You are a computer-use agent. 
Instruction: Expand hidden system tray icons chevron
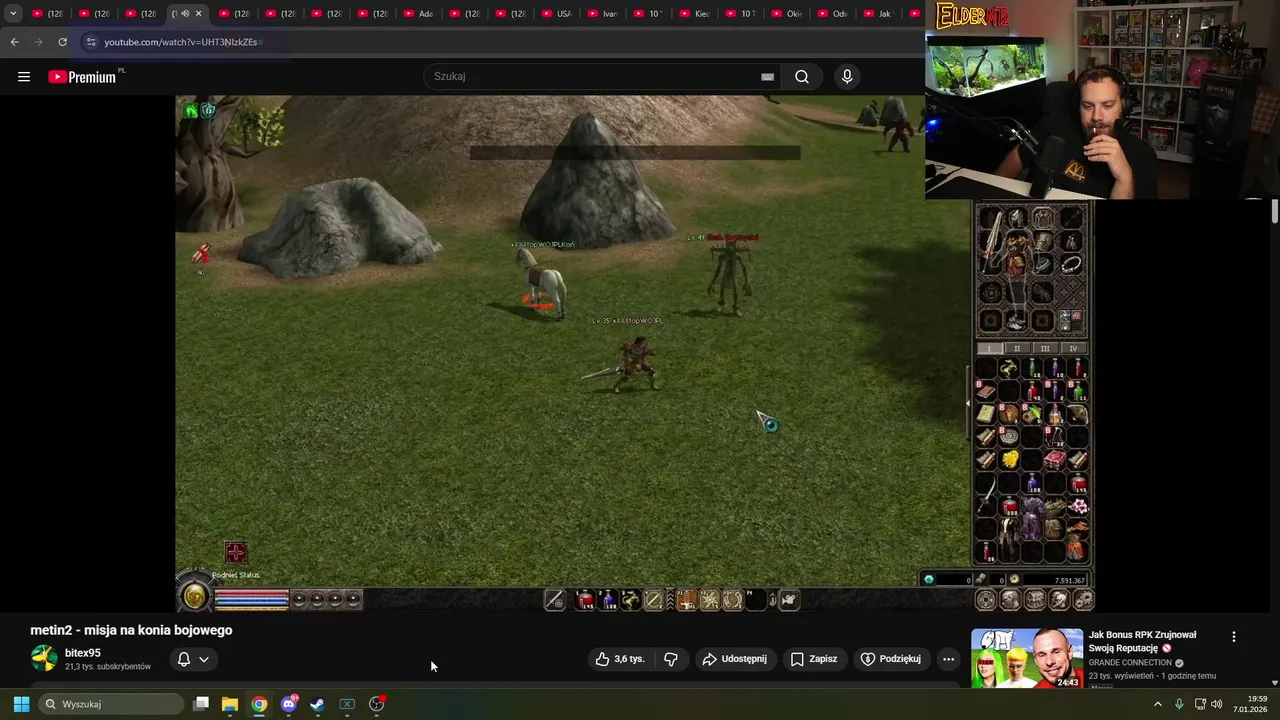coord(1158,704)
